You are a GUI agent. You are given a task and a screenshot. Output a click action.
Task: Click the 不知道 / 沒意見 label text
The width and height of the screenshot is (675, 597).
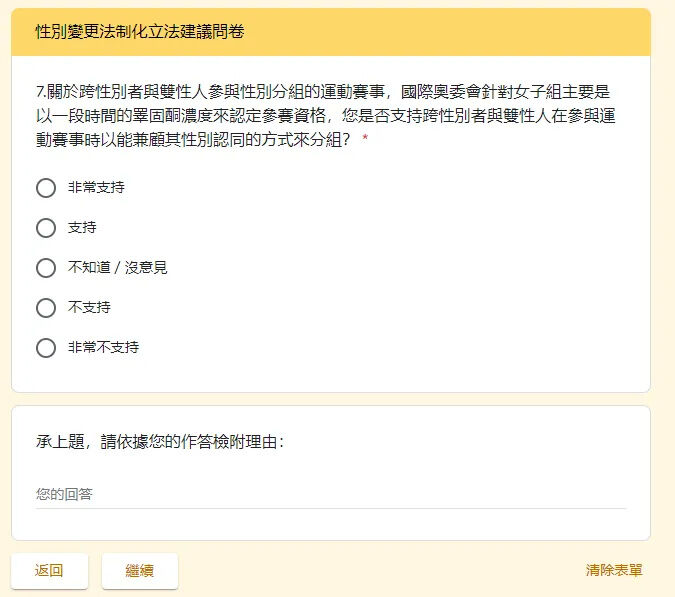[118, 267]
